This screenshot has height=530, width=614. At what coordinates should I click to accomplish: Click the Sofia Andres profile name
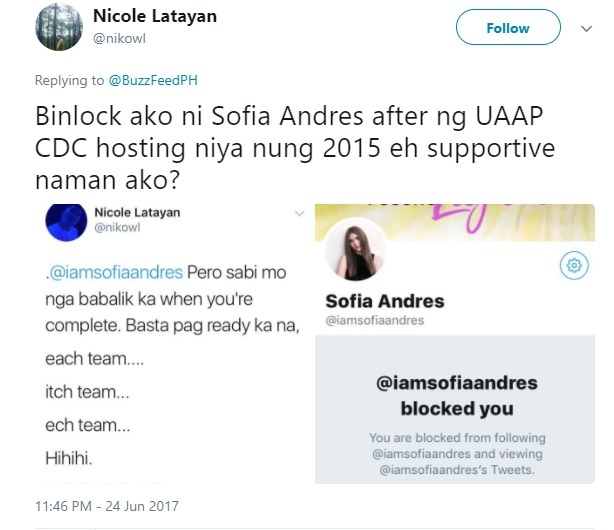pyautogui.click(x=385, y=301)
